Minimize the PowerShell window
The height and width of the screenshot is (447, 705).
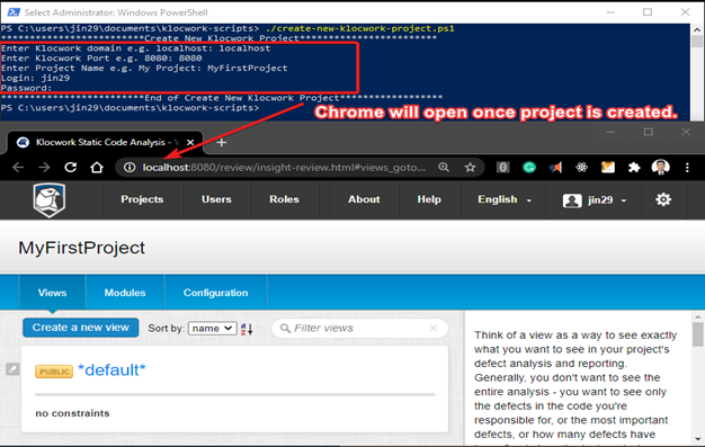[610, 12]
